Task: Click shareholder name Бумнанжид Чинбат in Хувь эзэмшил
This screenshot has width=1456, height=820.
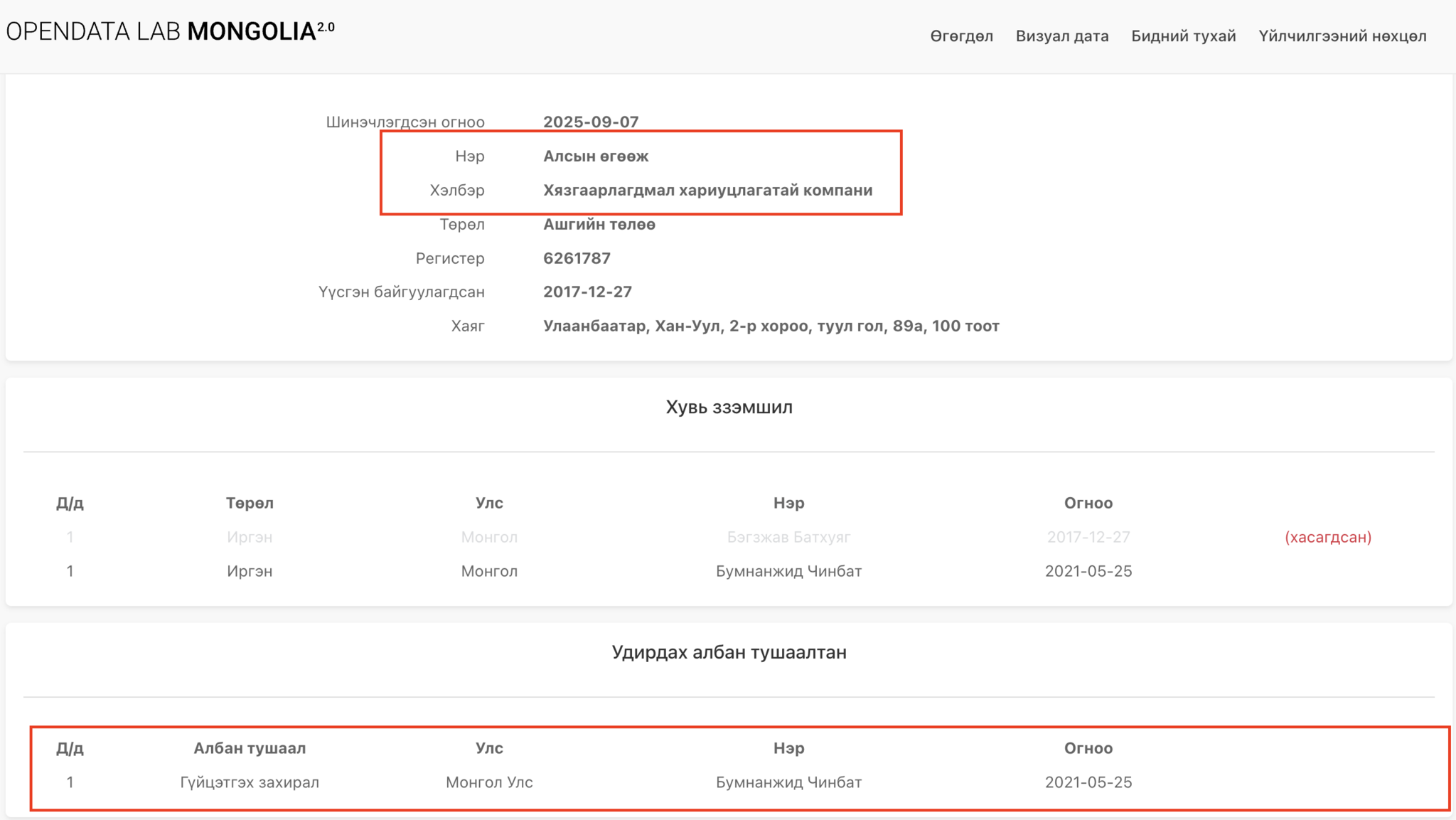Action: [x=788, y=571]
